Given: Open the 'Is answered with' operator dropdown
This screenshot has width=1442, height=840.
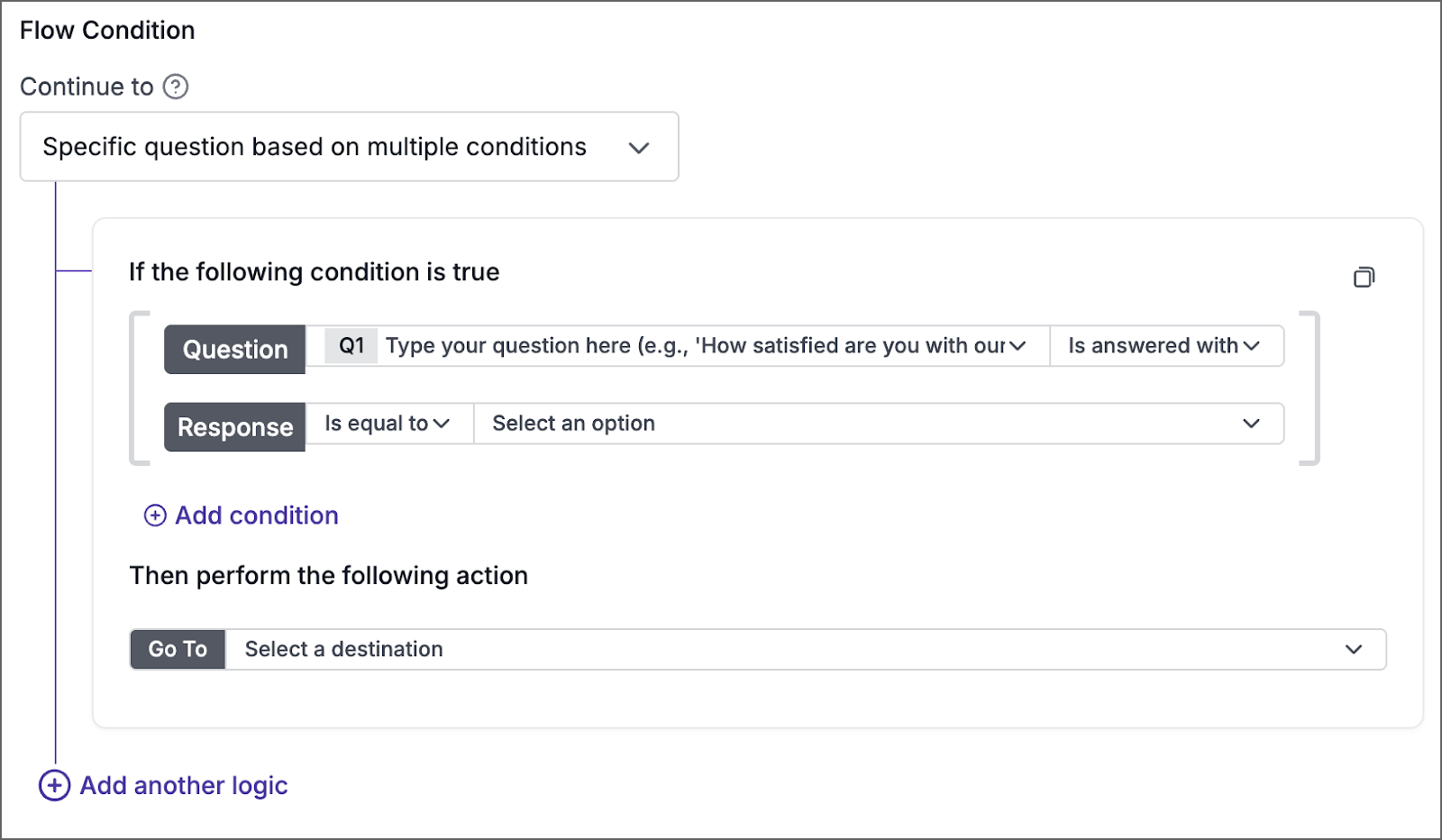Looking at the screenshot, I should tap(1166, 346).
